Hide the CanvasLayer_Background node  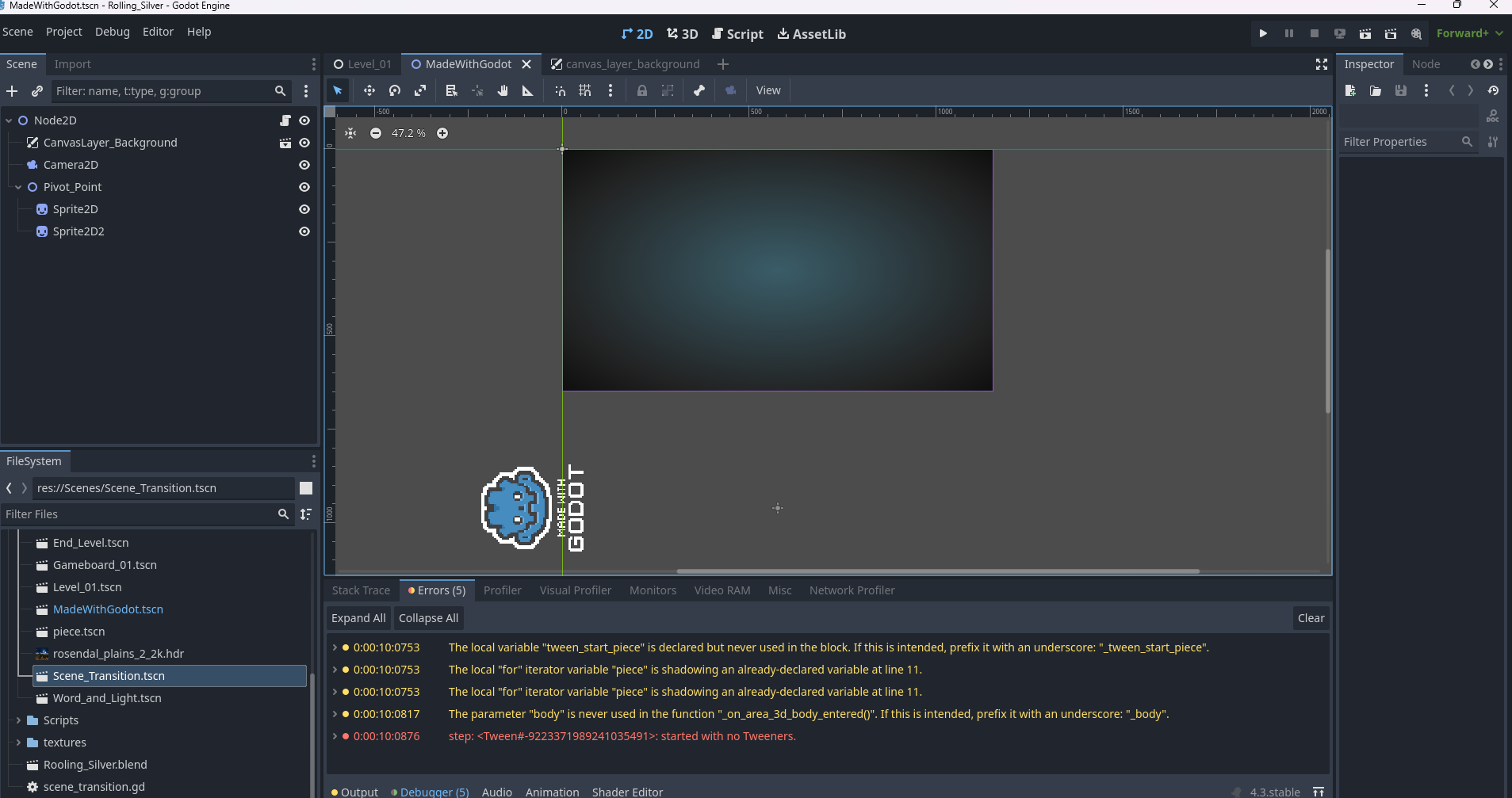tap(304, 143)
